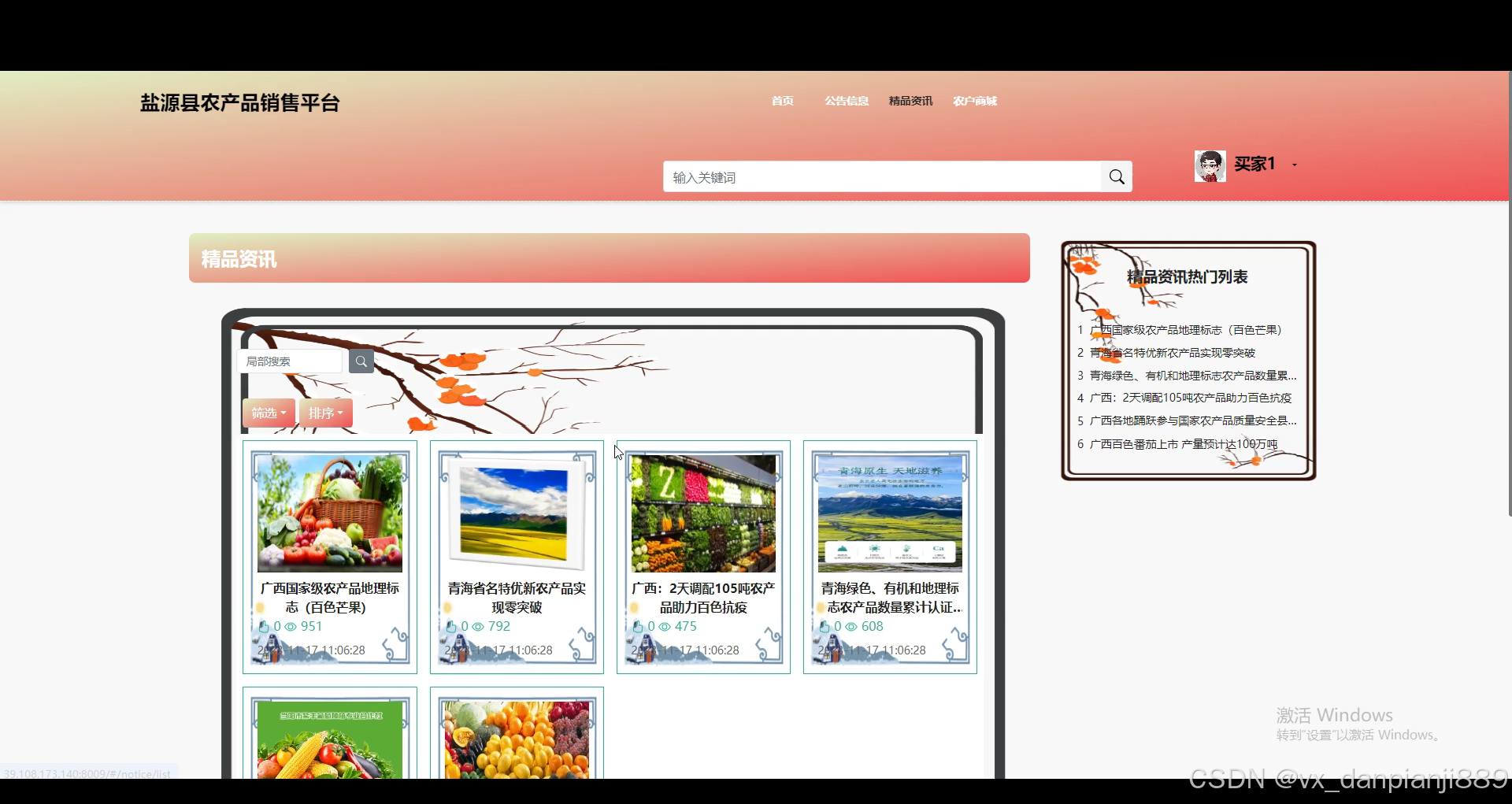Open the mixed fruits thumbnail in second row

tap(517, 740)
